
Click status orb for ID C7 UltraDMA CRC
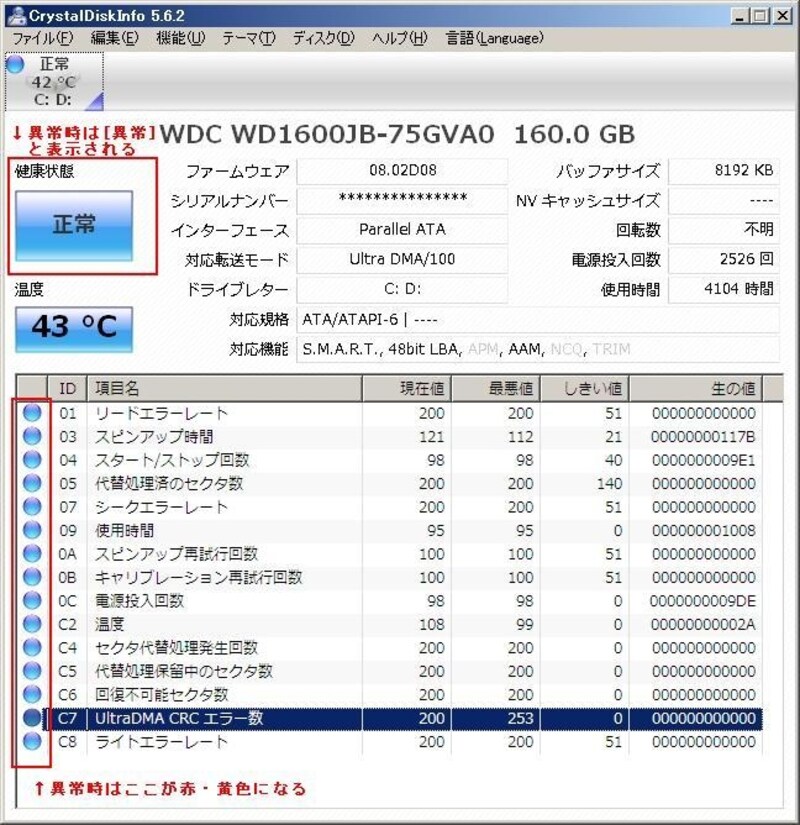click(32, 718)
